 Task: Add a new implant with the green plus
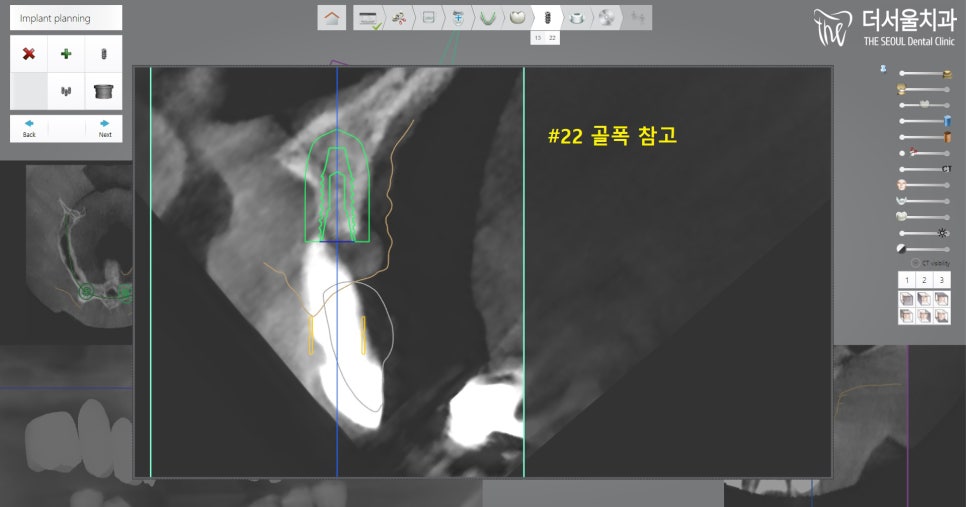66,53
